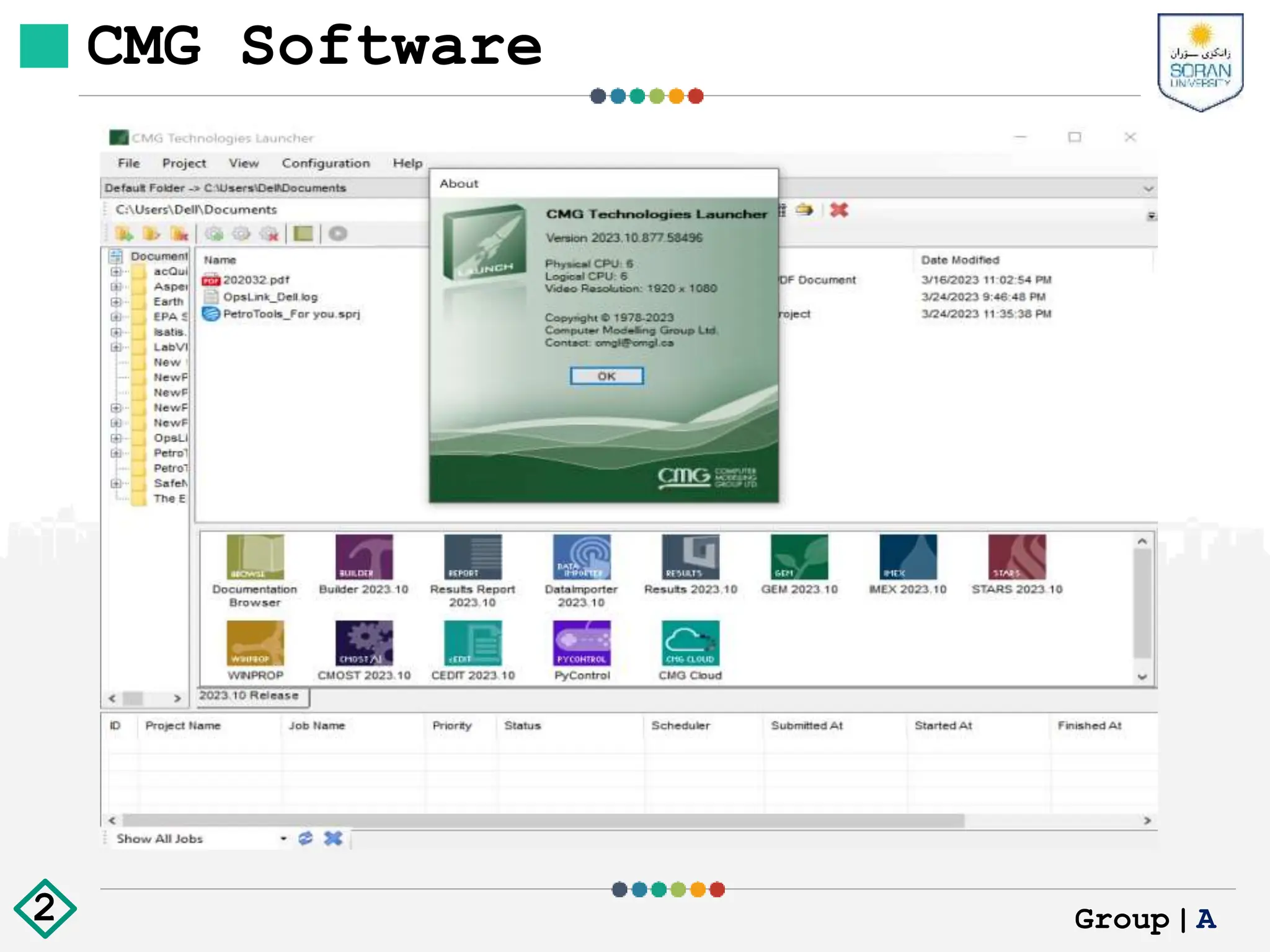The height and width of the screenshot is (952, 1270).
Task: Open the View menu
Action: point(244,163)
